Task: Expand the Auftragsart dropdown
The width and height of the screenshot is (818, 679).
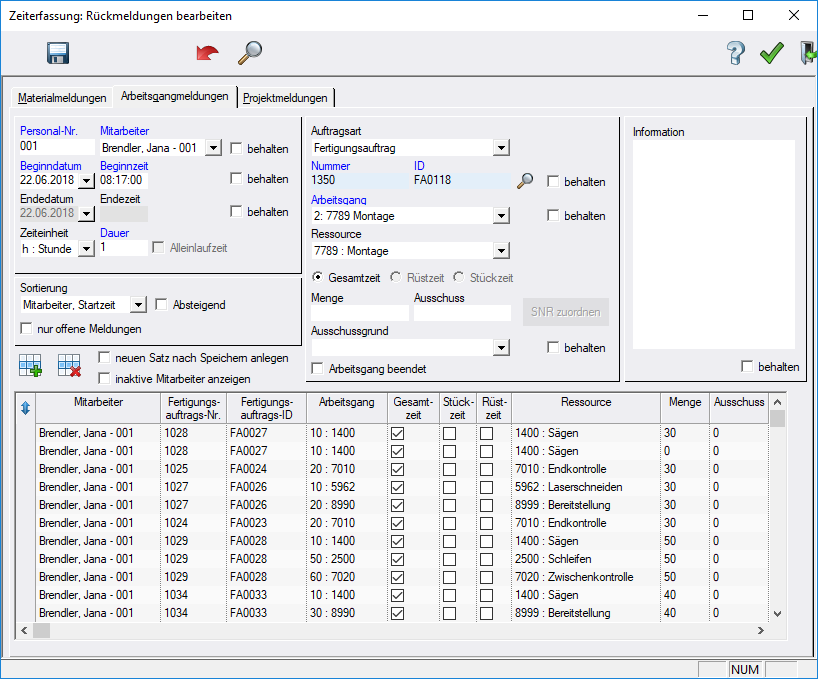Action: [x=501, y=148]
